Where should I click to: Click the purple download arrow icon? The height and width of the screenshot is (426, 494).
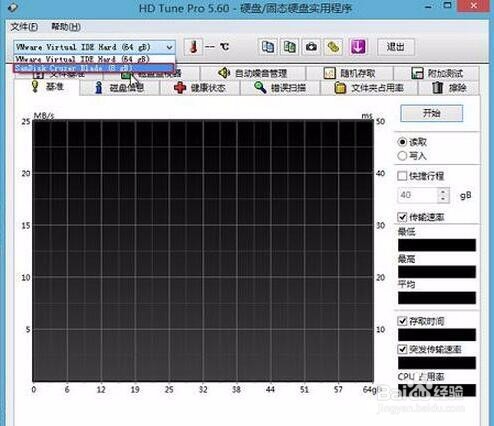pos(358,47)
